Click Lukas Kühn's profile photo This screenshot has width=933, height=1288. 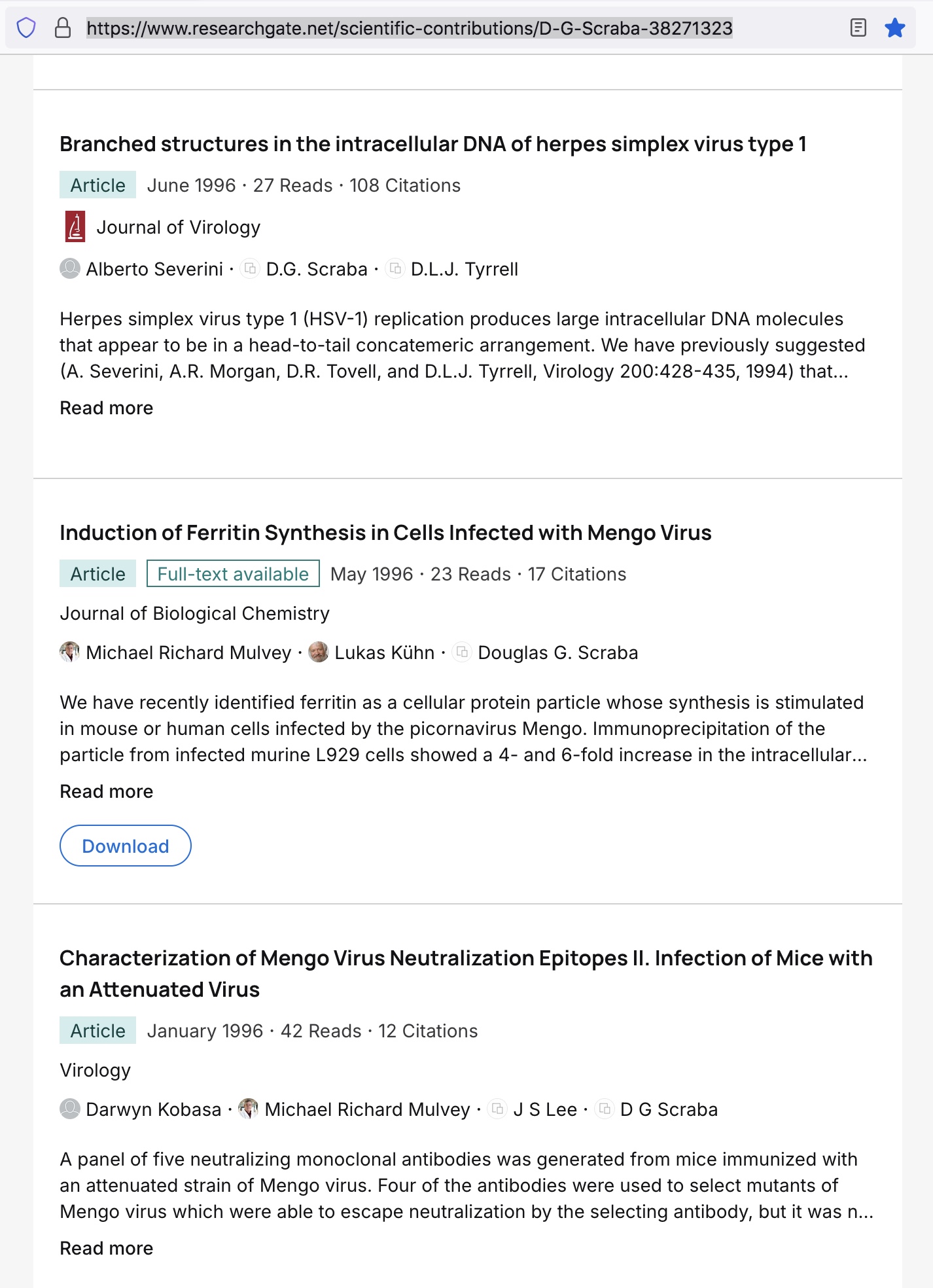click(x=318, y=653)
